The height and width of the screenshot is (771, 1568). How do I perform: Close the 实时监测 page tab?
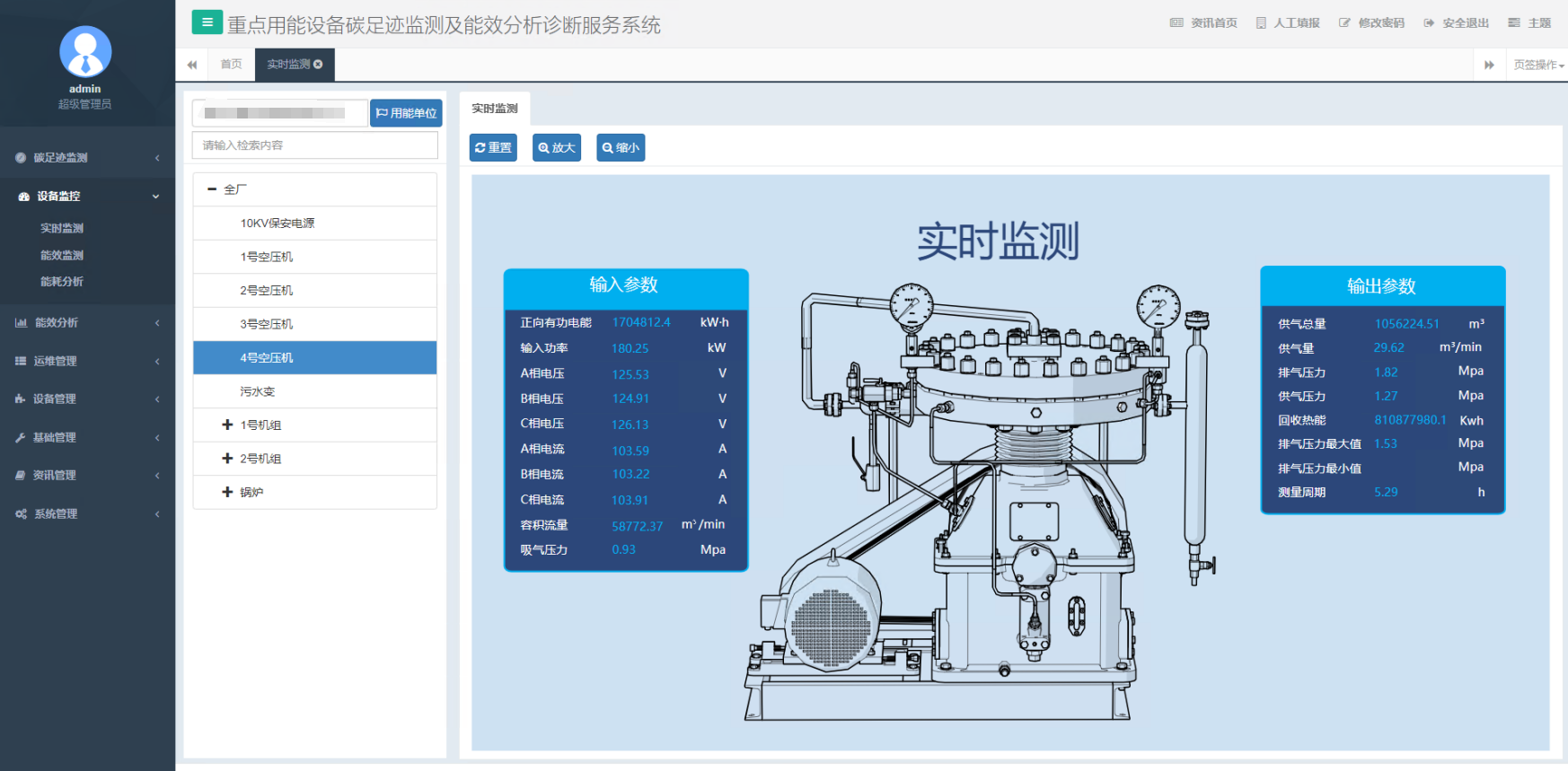[318, 65]
